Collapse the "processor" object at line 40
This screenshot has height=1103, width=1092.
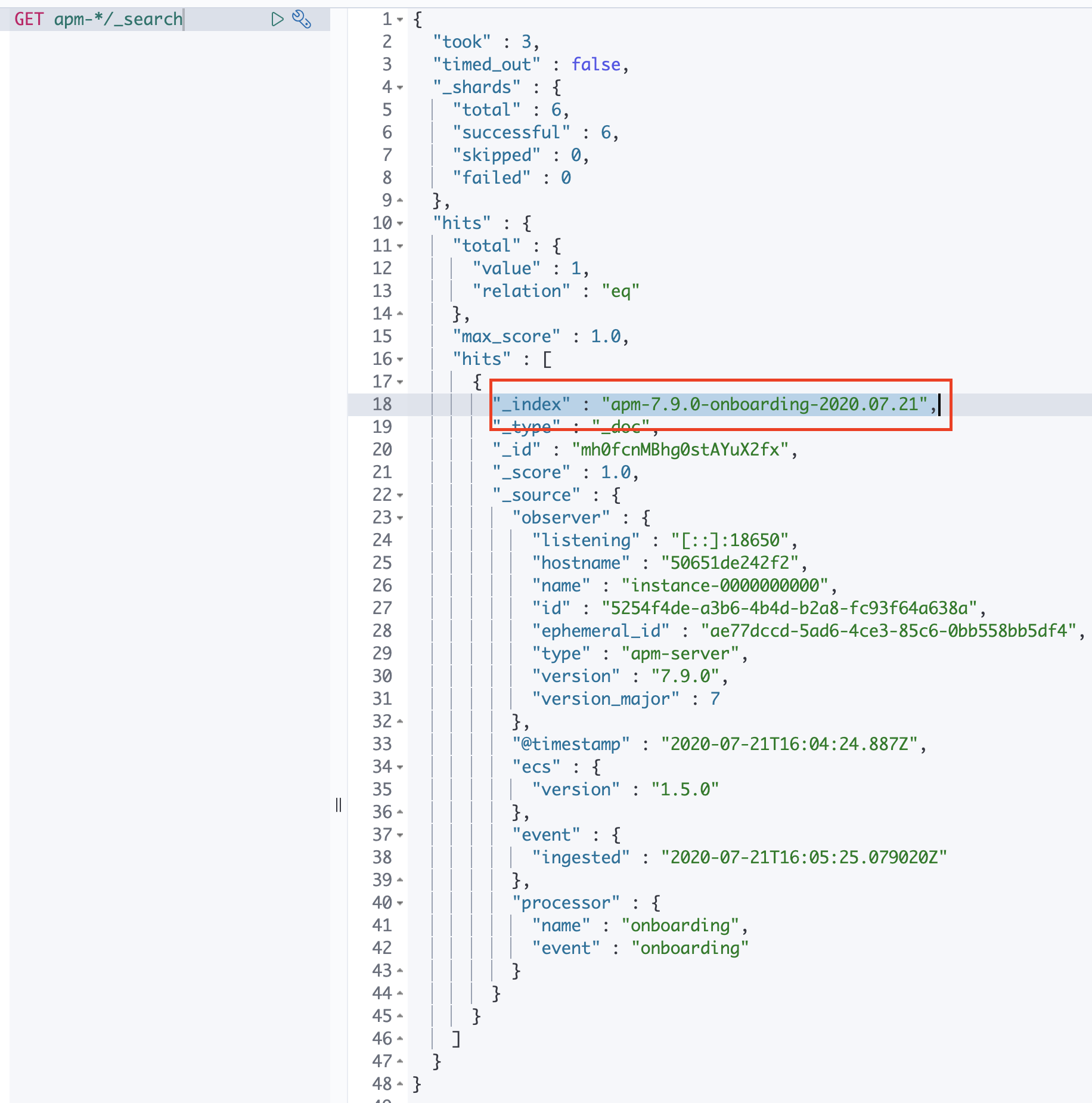coord(400,903)
